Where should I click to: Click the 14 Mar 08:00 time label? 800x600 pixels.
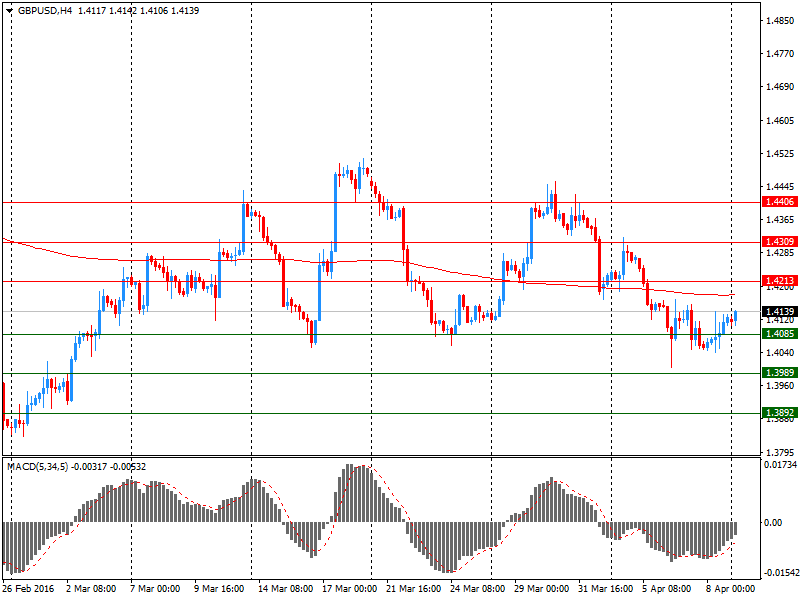[x=286, y=589]
